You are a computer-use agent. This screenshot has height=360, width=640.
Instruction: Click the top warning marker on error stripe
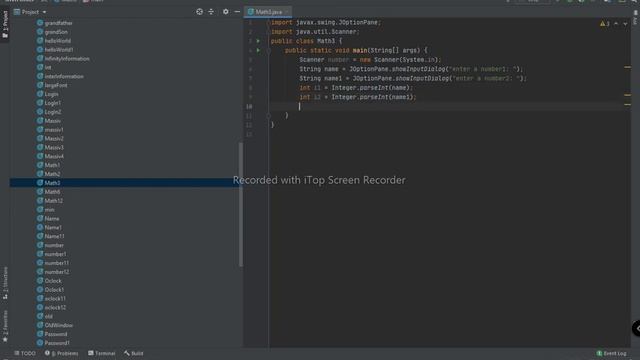click(x=627, y=67)
